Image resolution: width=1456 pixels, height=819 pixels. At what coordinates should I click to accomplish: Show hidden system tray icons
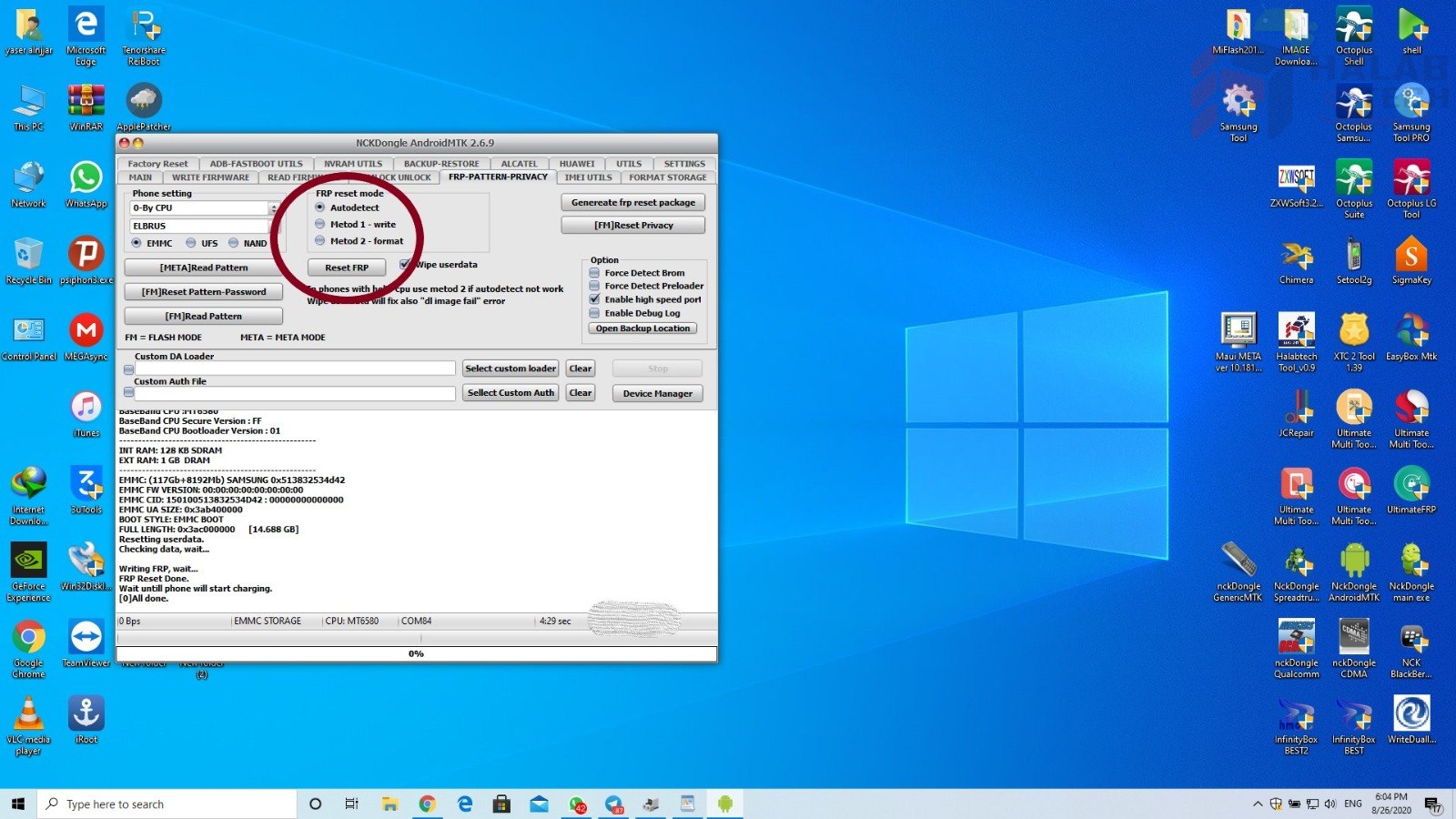point(1258,804)
